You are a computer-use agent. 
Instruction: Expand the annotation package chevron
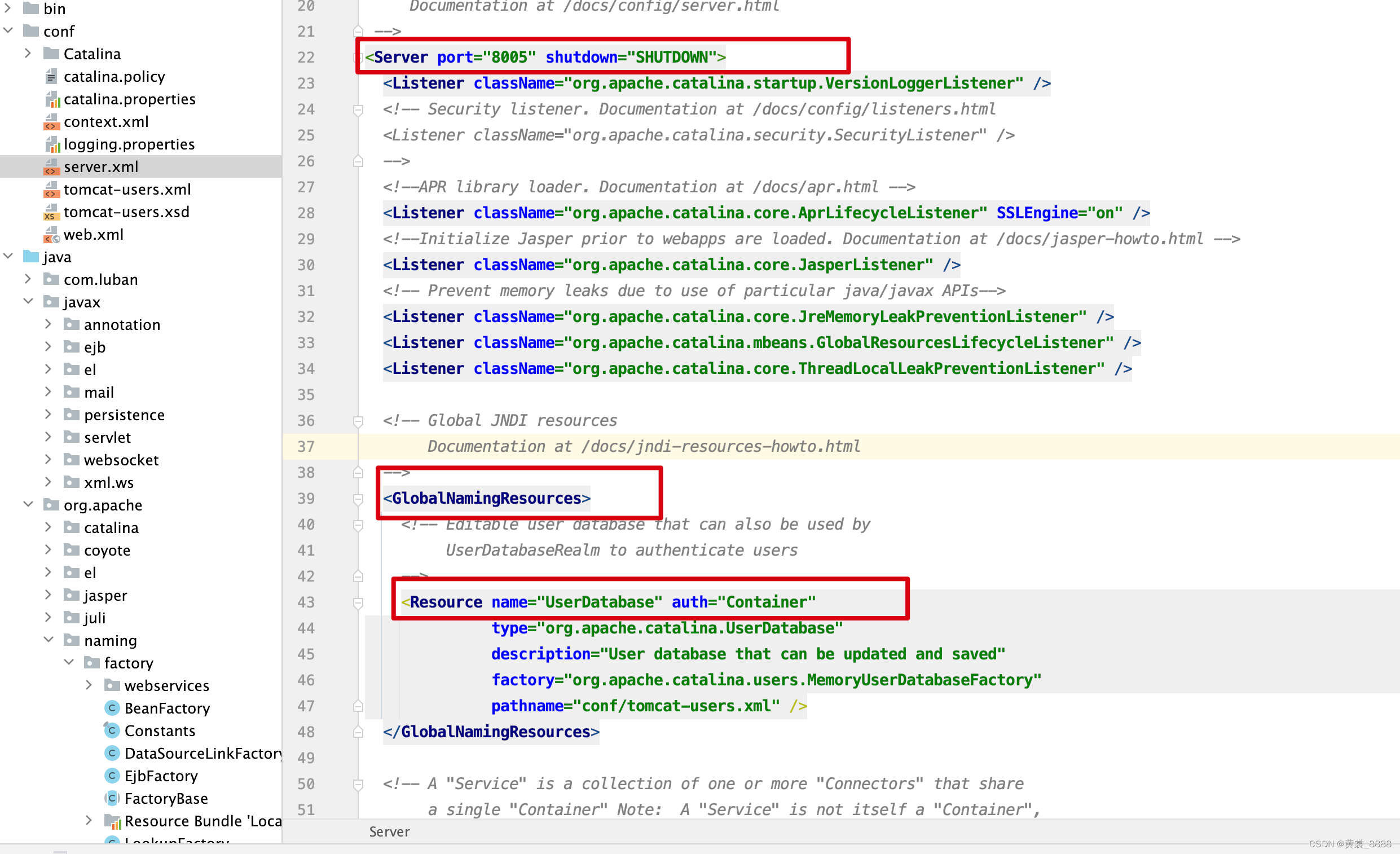[49, 324]
